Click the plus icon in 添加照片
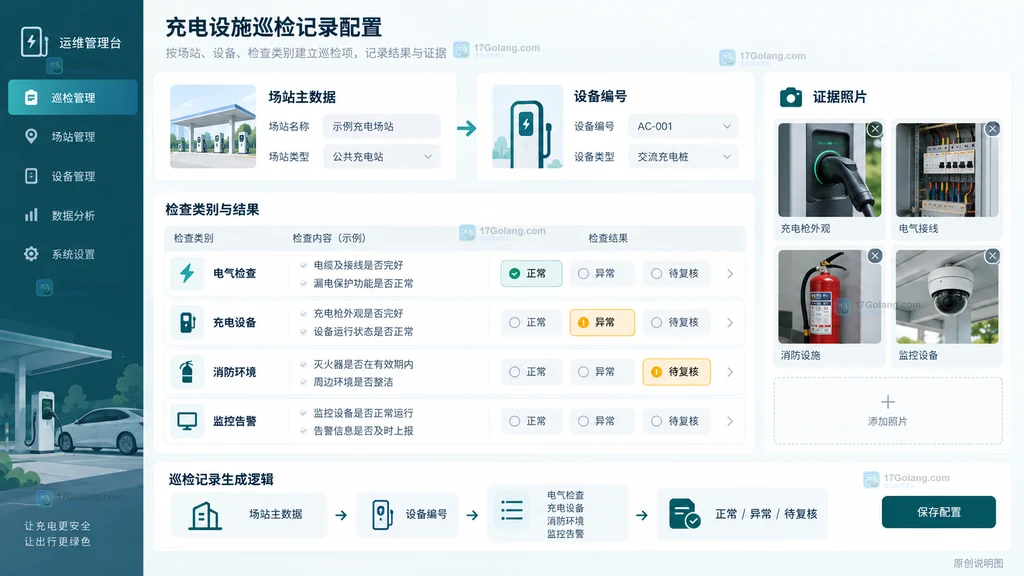 point(888,402)
